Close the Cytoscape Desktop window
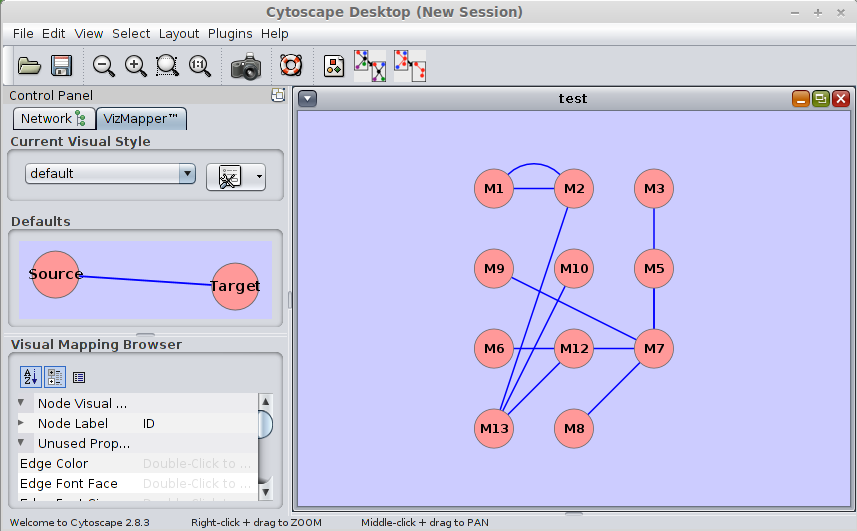The image size is (857, 531). (841, 13)
